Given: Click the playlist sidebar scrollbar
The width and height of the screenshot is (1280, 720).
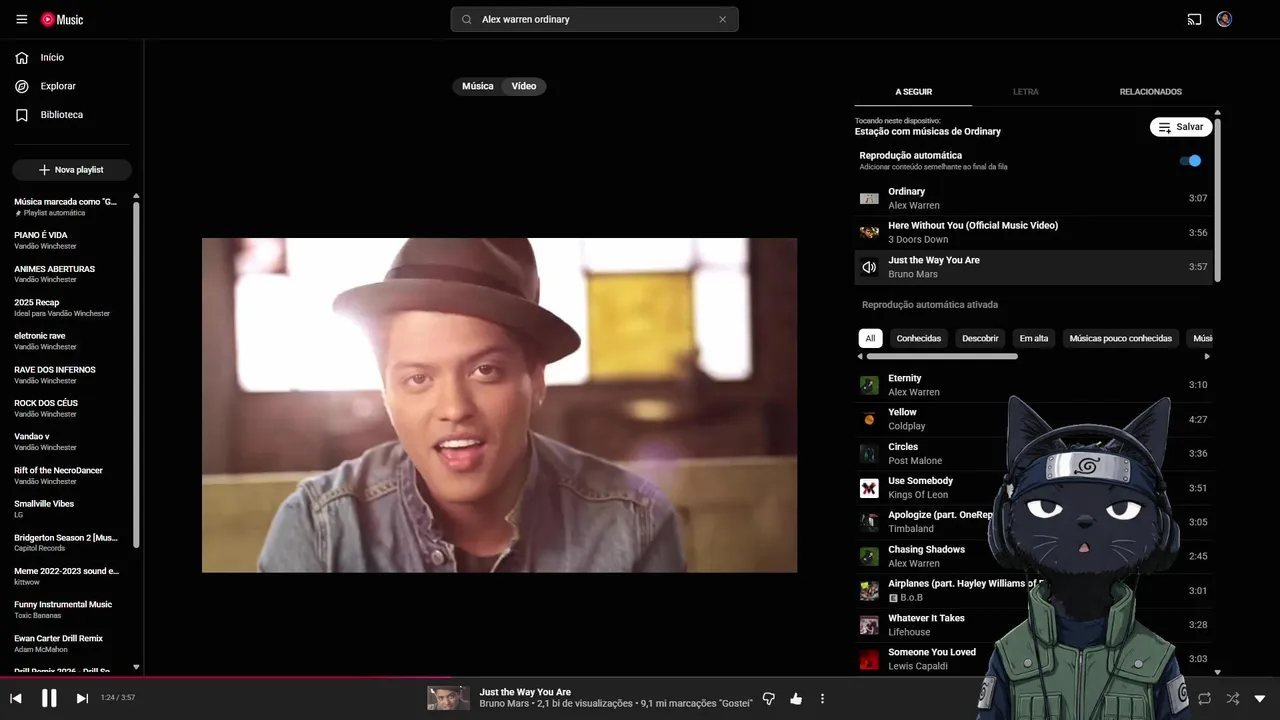Looking at the screenshot, I should point(137,375).
